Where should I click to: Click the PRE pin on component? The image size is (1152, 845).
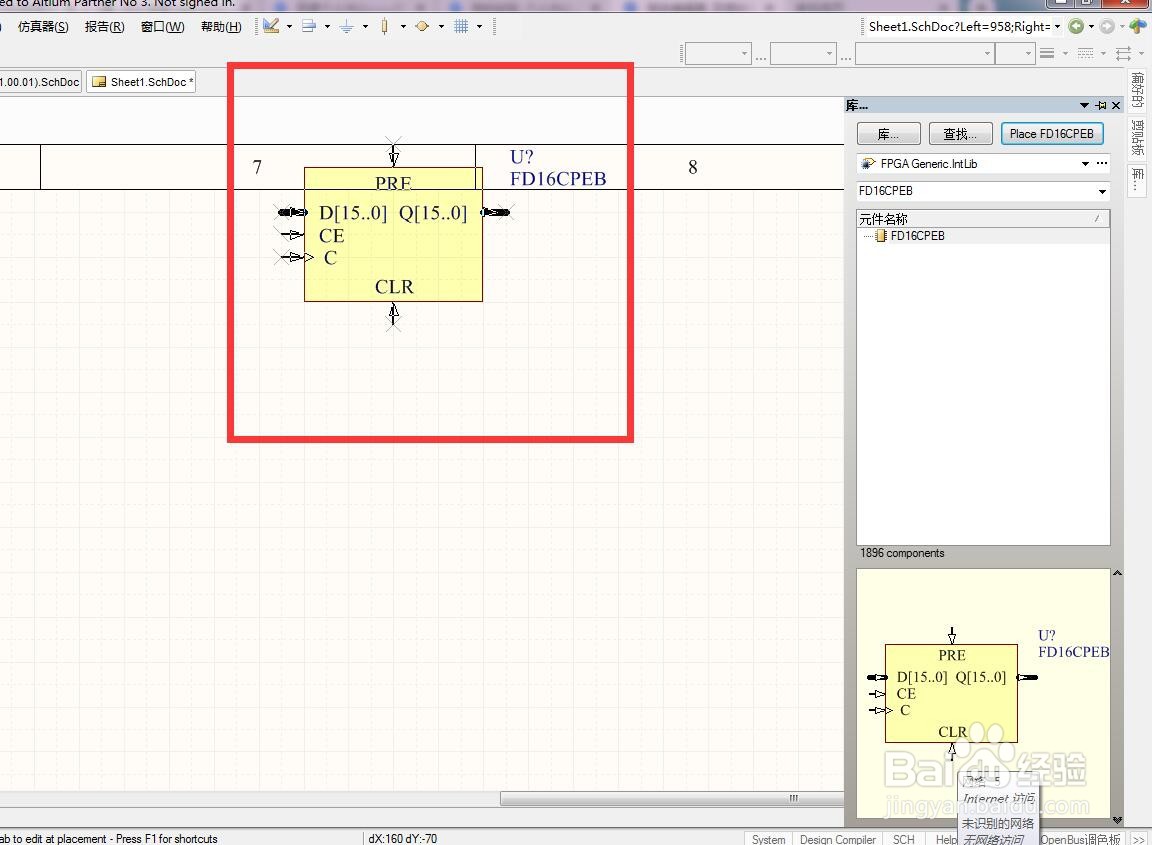point(394,152)
